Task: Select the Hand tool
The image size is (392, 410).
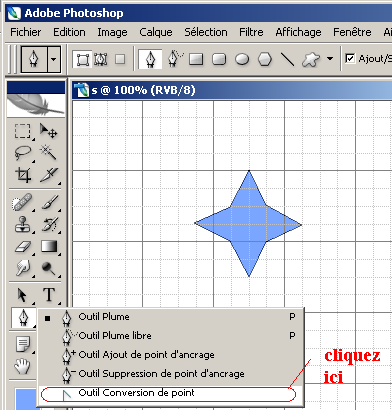Action: pyautogui.click(x=22, y=367)
